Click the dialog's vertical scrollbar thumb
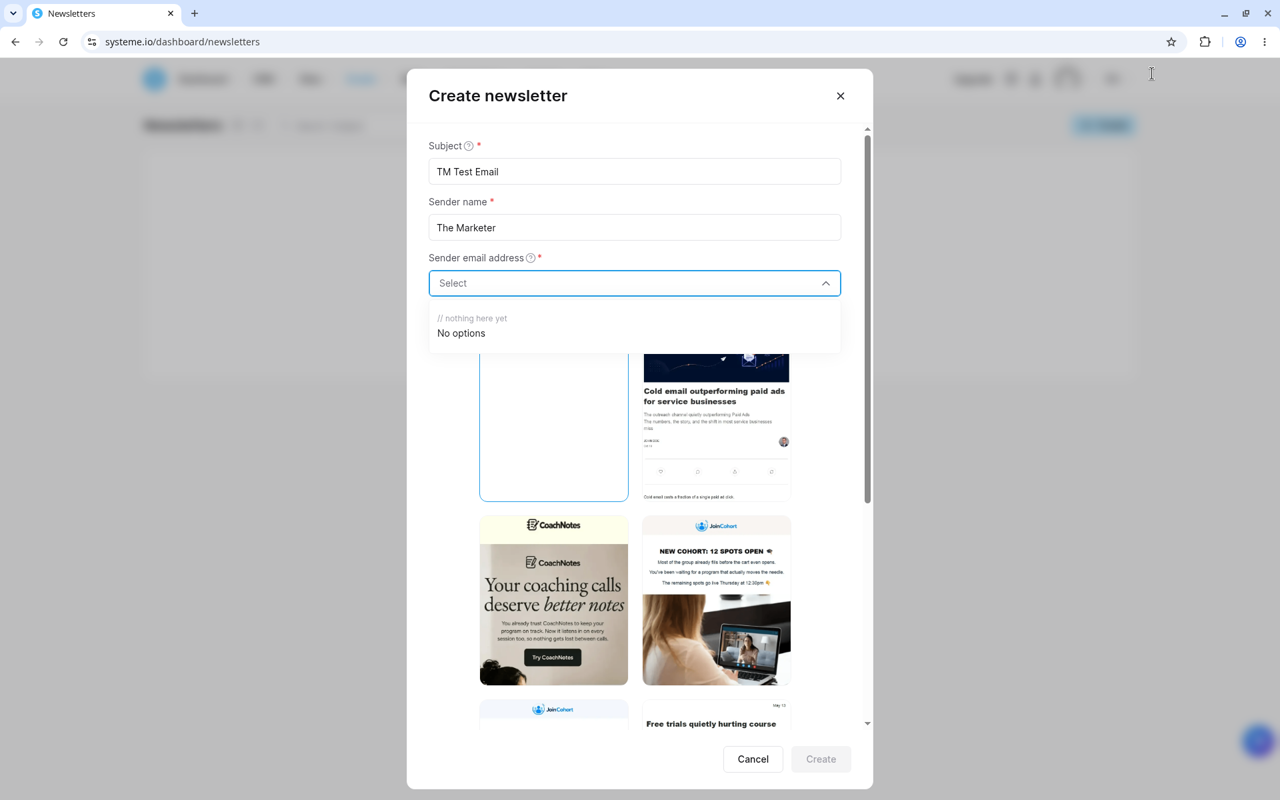Screen dimensions: 1280x800 tap(867, 319)
